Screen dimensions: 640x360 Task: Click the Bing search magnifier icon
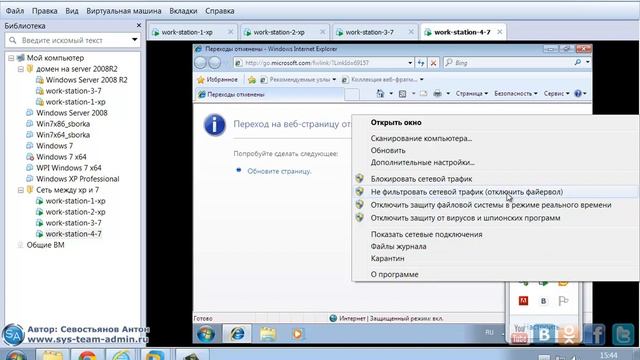(578, 62)
